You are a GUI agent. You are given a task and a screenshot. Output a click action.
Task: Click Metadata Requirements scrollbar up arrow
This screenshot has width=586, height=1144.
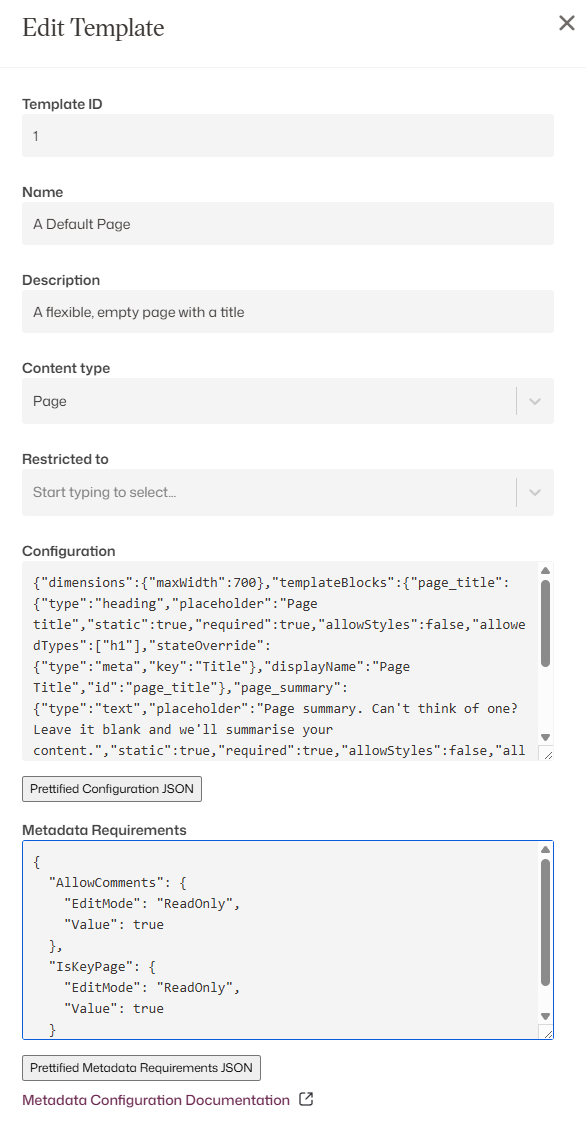(545, 849)
